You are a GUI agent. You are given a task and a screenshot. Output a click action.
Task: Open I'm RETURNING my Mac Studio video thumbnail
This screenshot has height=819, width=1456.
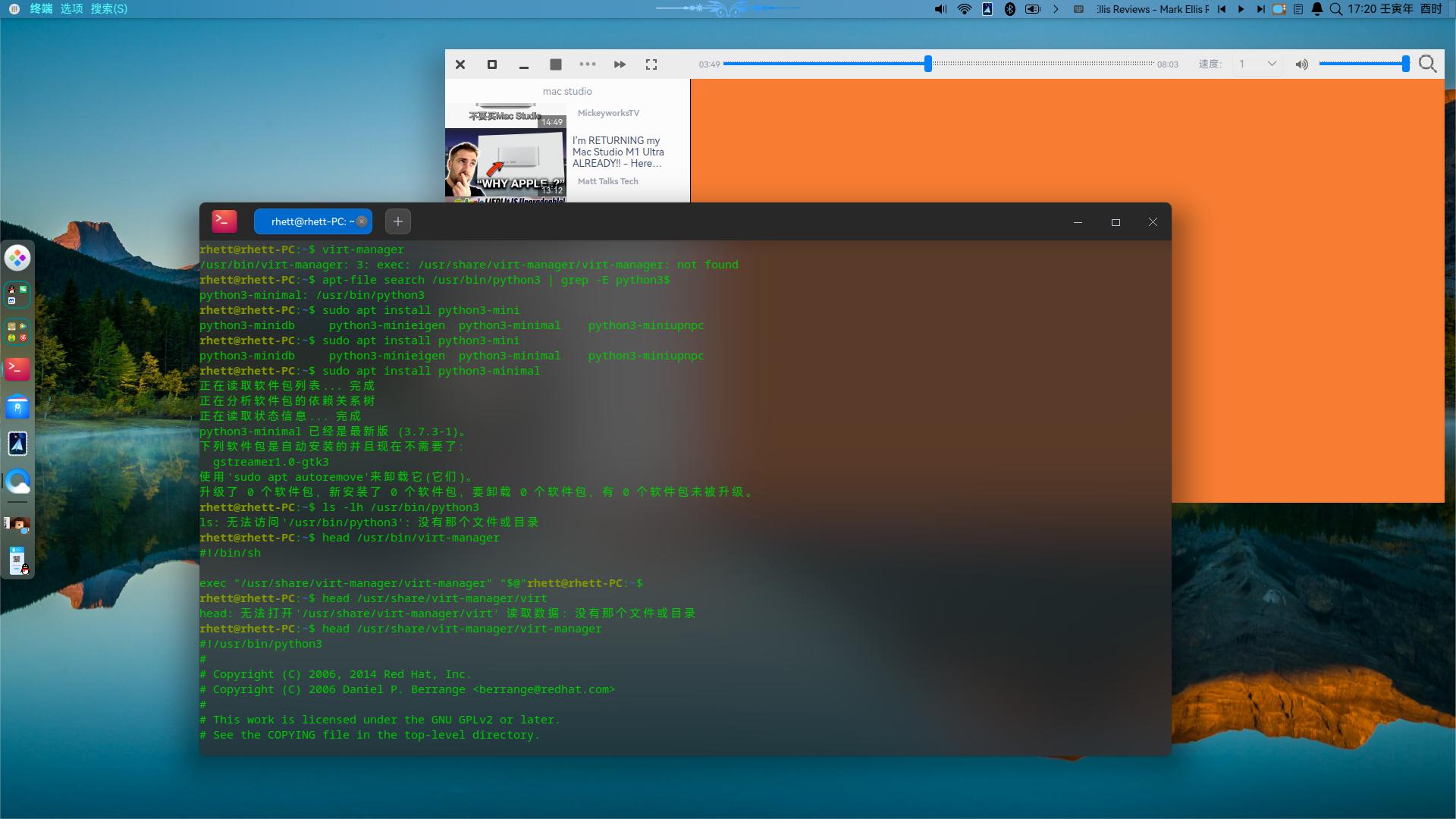tap(505, 163)
